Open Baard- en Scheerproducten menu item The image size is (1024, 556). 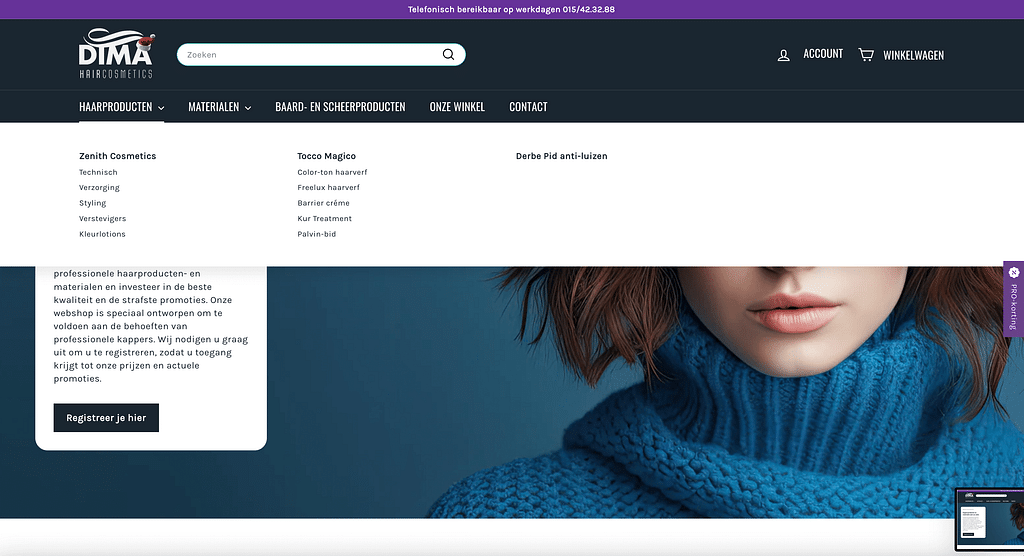point(340,107)
